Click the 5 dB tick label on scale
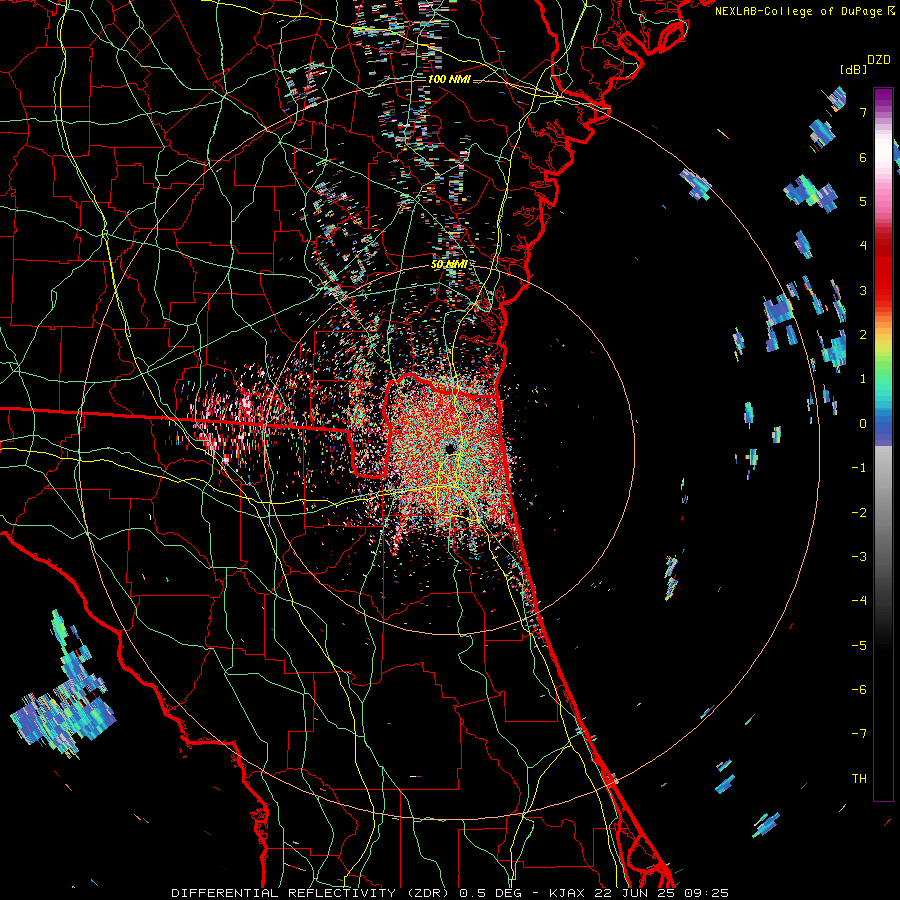 [863, 201]
